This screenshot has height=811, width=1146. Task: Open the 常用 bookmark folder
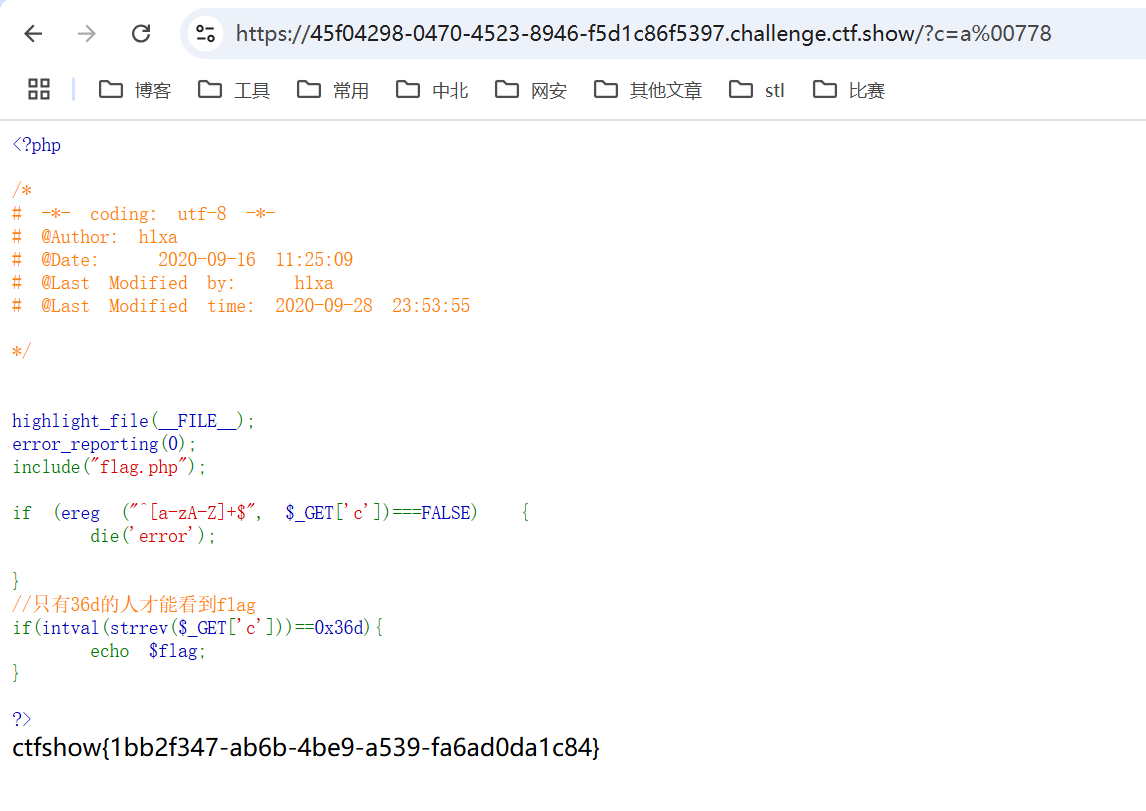[333, 90]
